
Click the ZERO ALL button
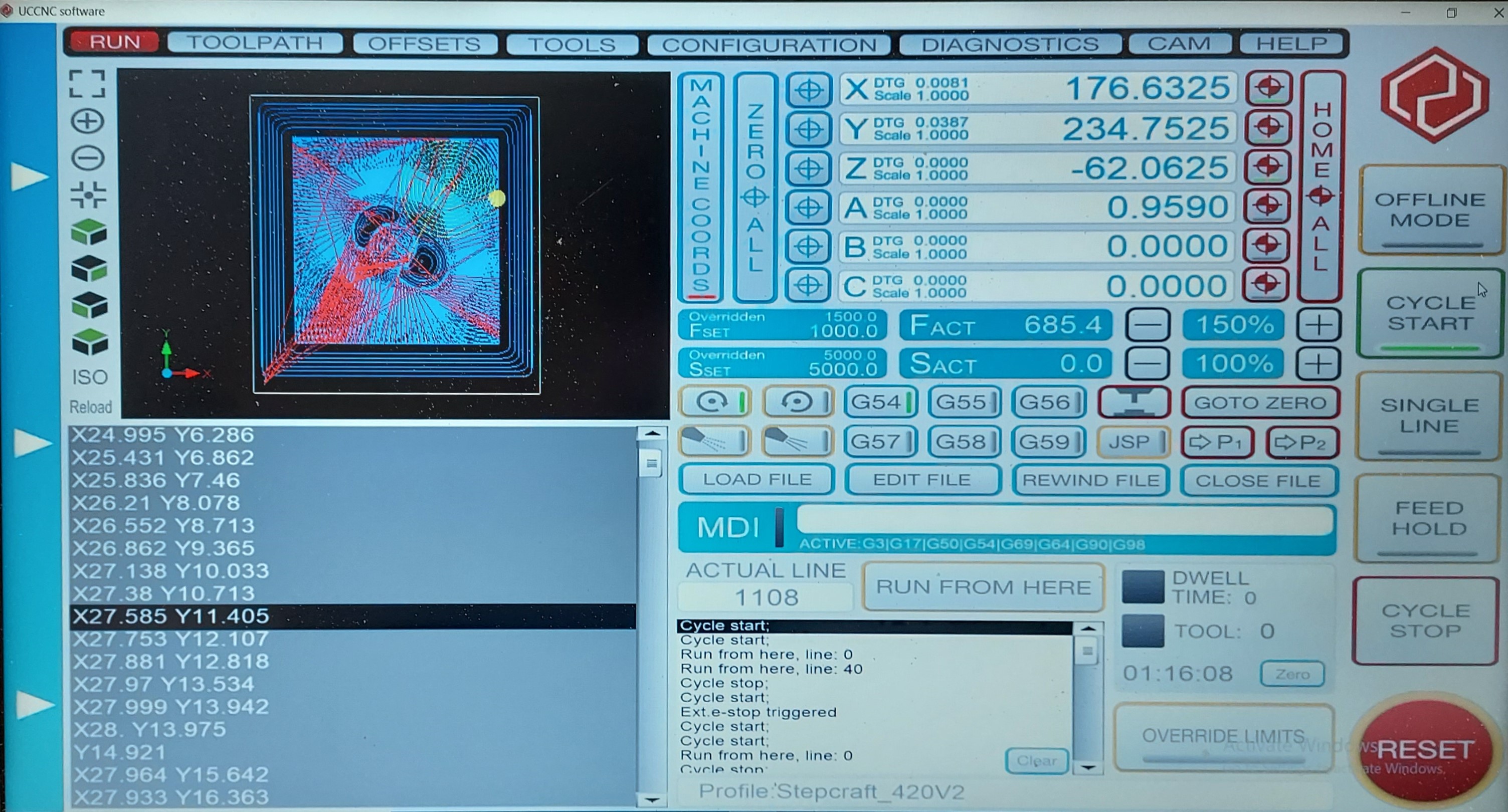pyautogui.click(x=755, y=187)
